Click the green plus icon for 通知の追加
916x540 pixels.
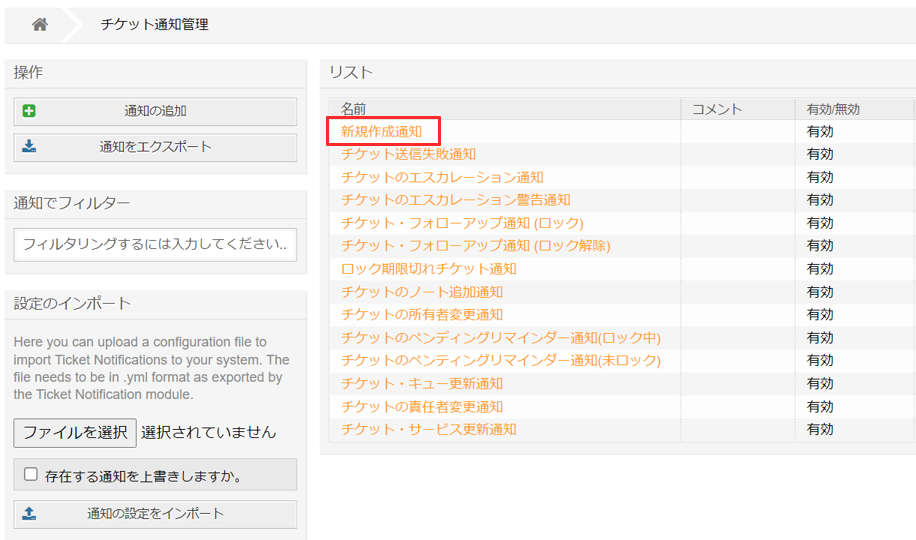coord(29,110)
